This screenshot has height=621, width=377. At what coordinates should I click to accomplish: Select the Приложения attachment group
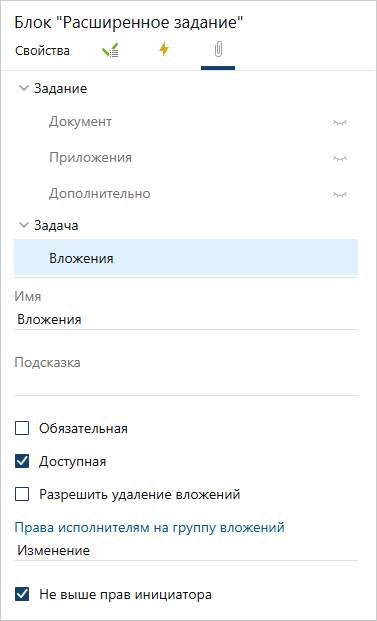tap(186, 158)
